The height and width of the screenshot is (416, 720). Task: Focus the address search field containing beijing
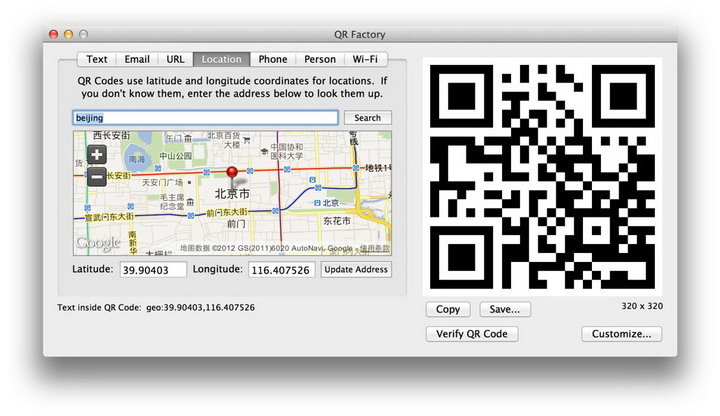pos(205,118)
